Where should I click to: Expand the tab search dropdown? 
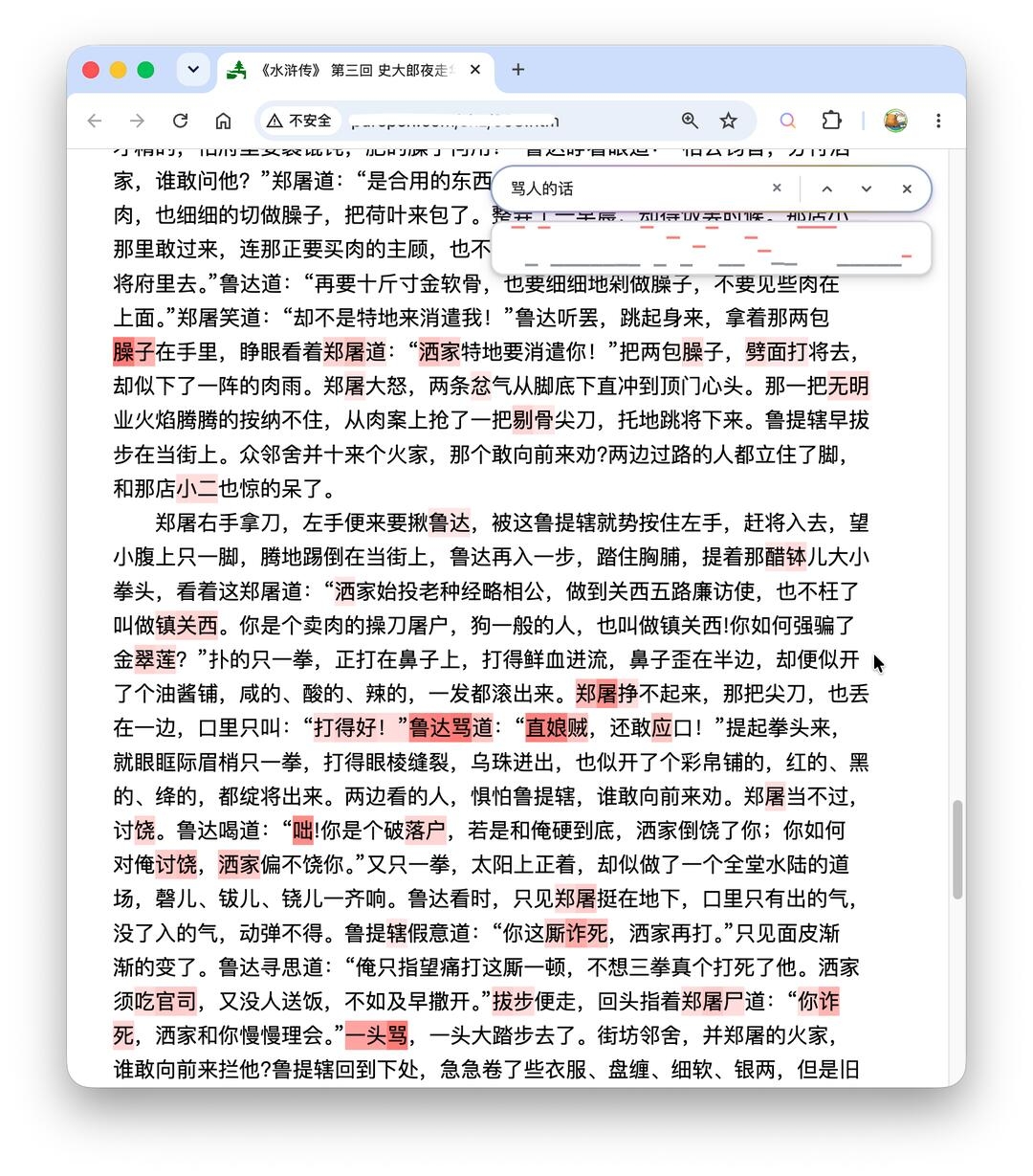pyautogui.click(x=193, y=69)
